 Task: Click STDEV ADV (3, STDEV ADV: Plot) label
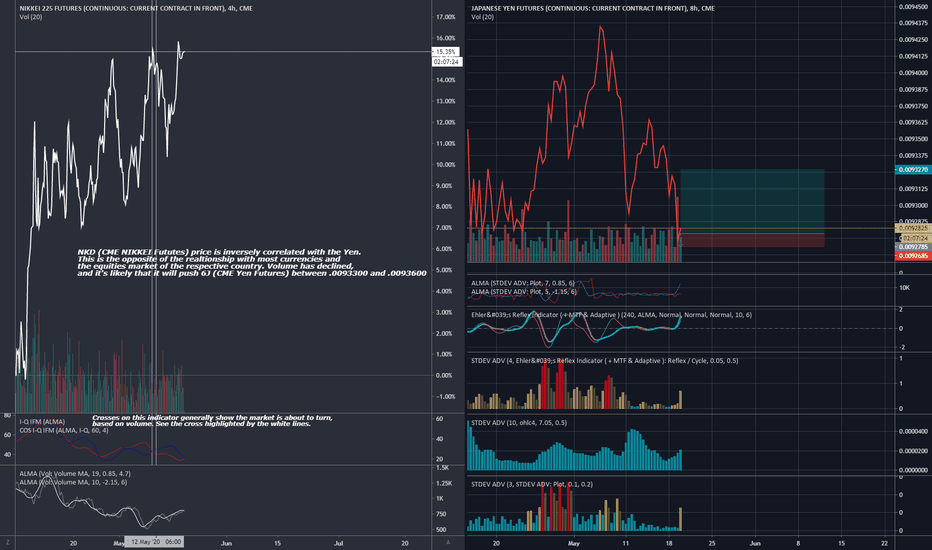532,484
